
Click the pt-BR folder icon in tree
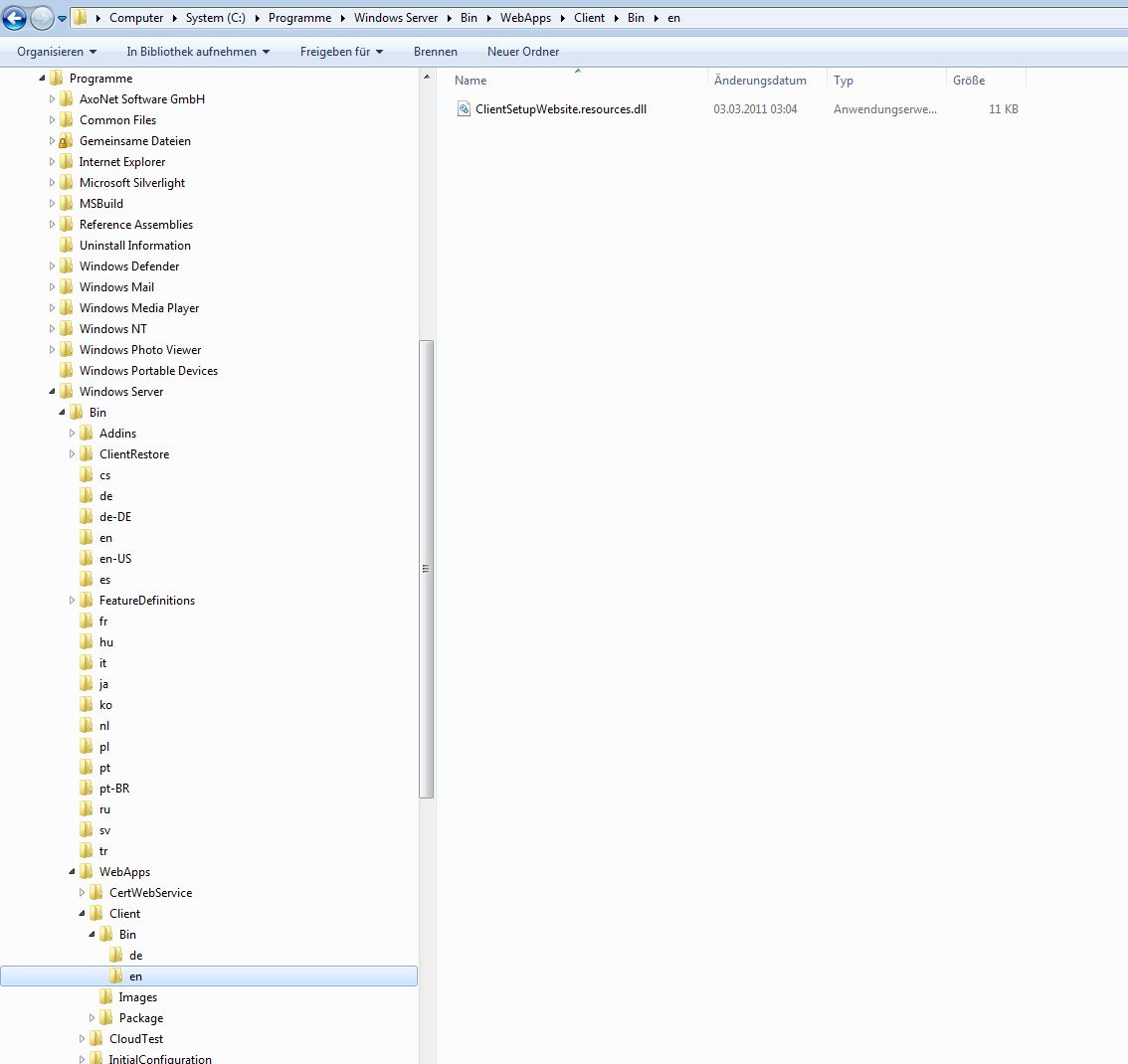86,789
